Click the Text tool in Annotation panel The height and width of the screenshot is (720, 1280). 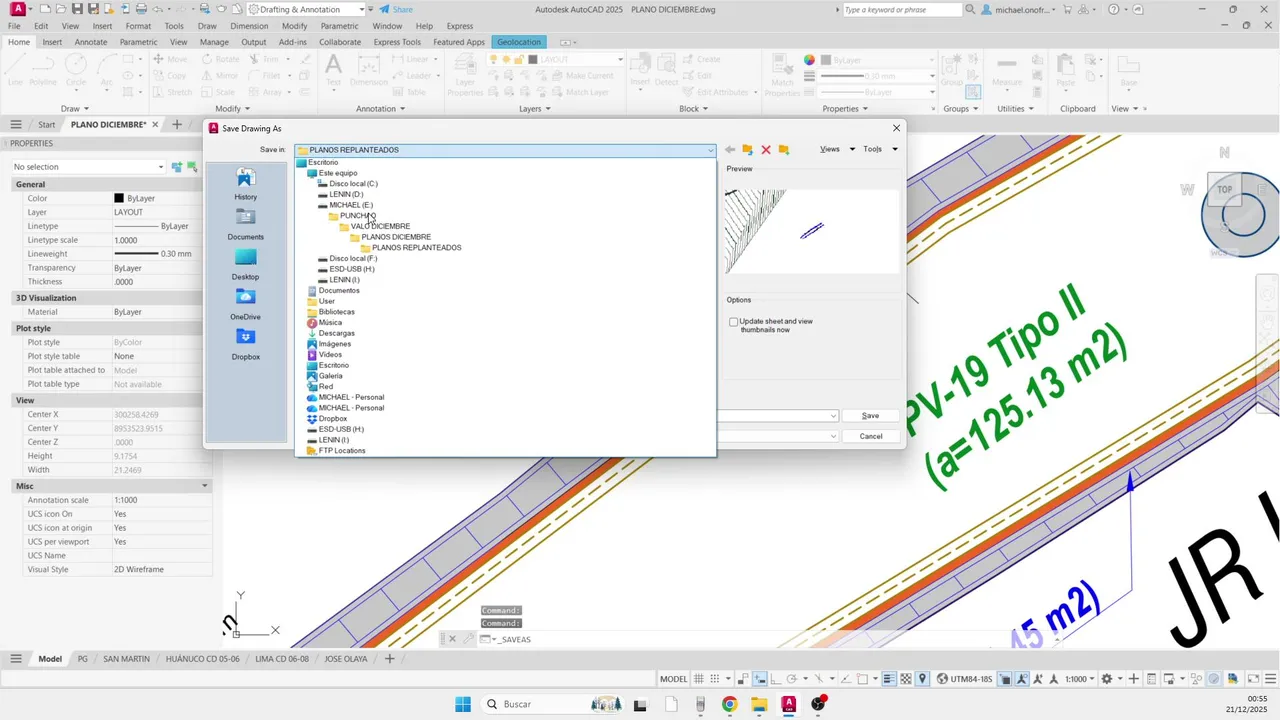(x=333, y=70)
